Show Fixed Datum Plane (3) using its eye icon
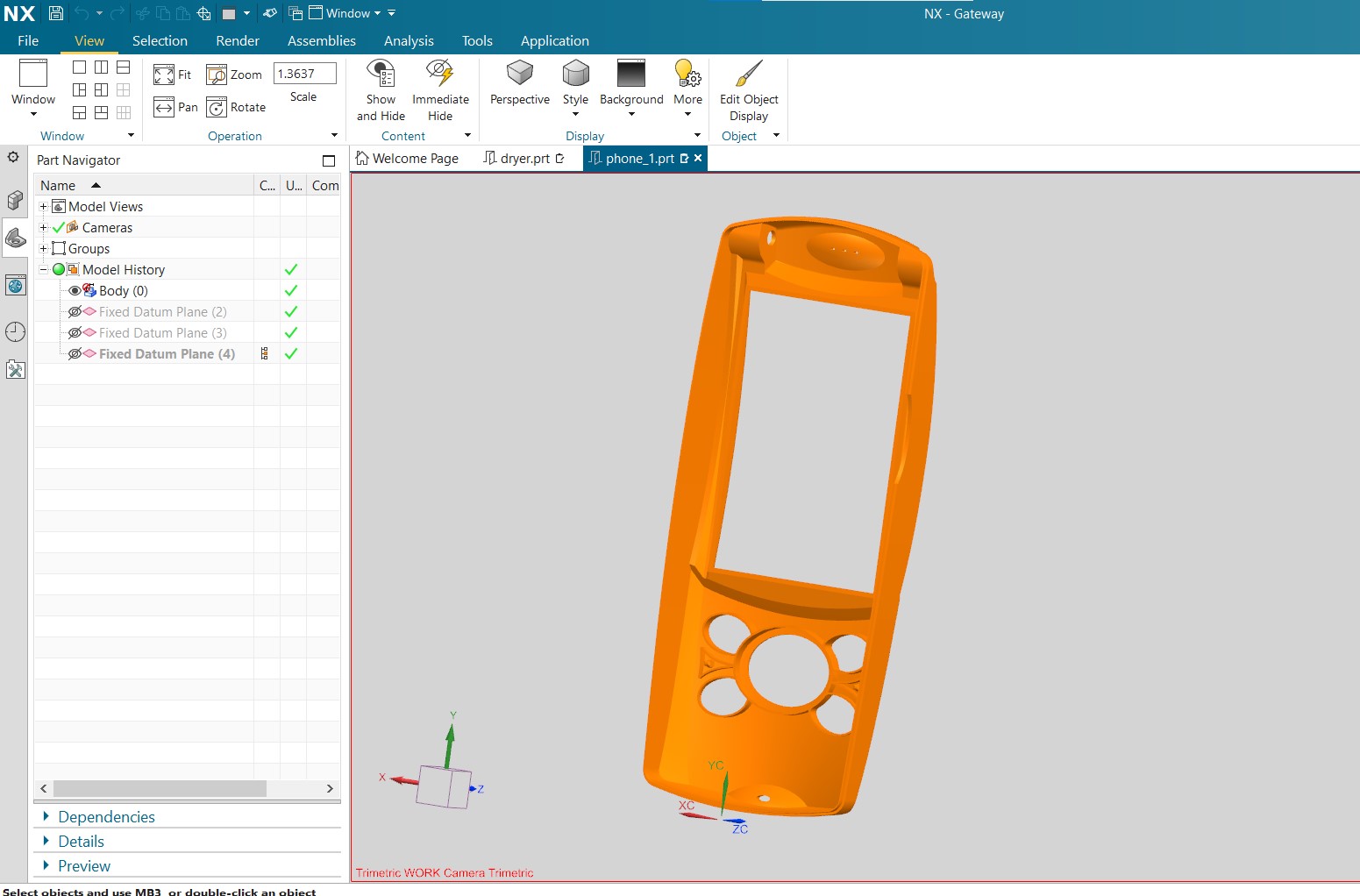The image size is (1360, 896). pos(75,332)
